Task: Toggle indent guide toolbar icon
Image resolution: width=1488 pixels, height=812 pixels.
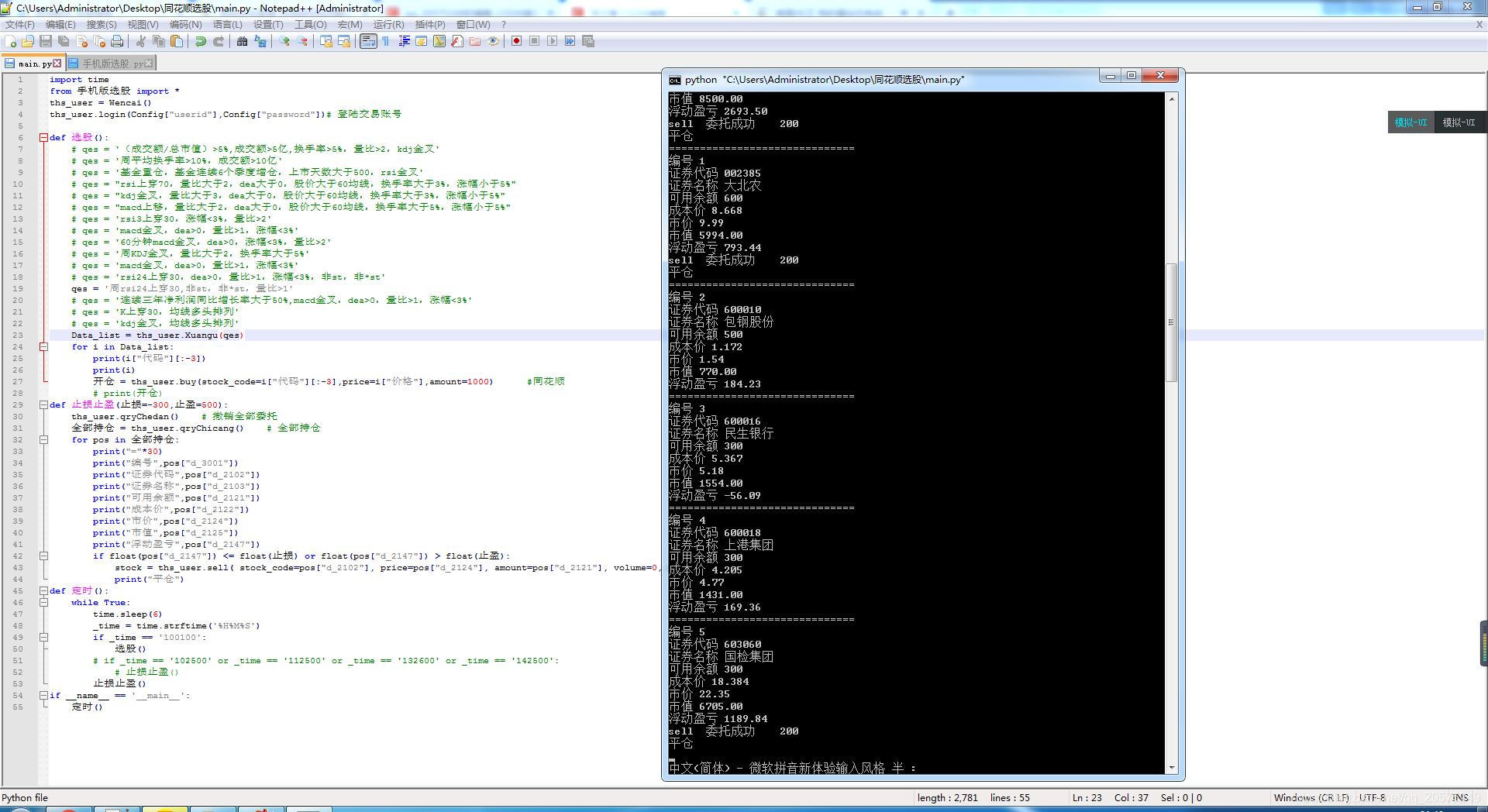Action: click(404, 41)
